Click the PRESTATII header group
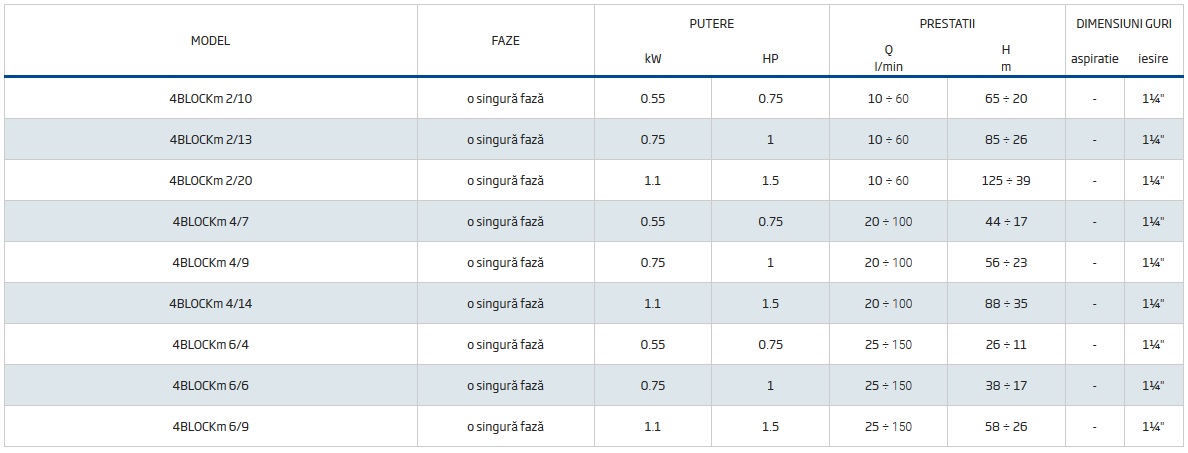This screenshot has width=1188, height=453. click(947, 23)
